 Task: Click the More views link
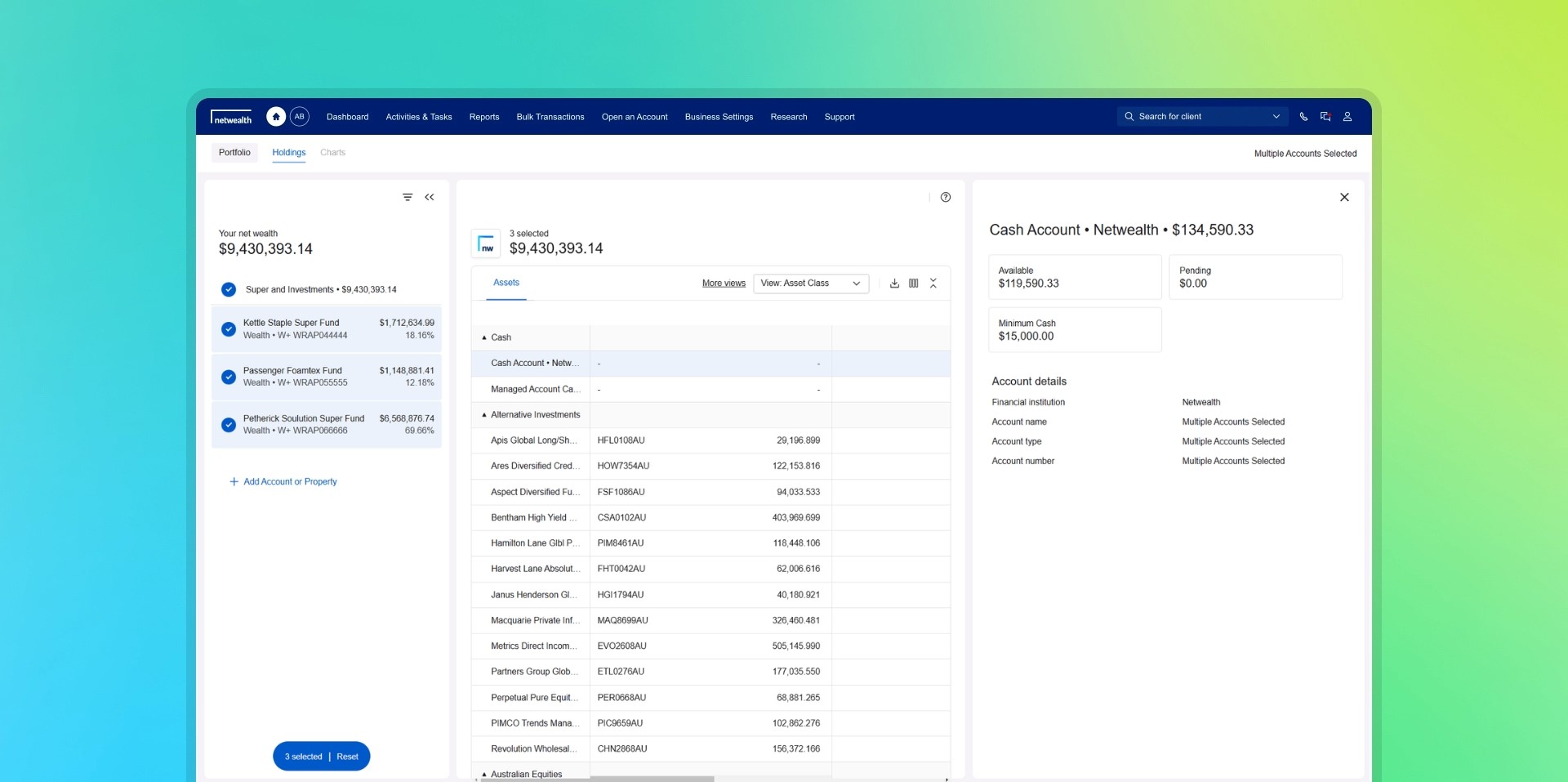click(x=724, y=284)
